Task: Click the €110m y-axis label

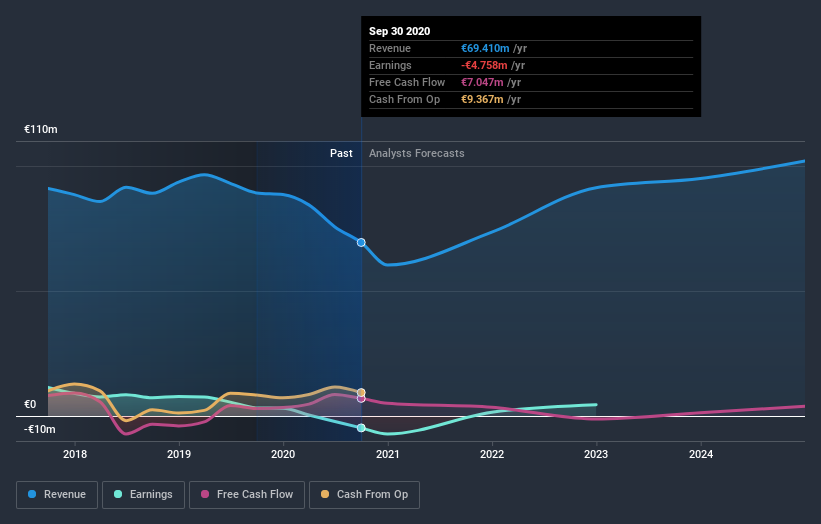Action: click(x=41, y=129)
